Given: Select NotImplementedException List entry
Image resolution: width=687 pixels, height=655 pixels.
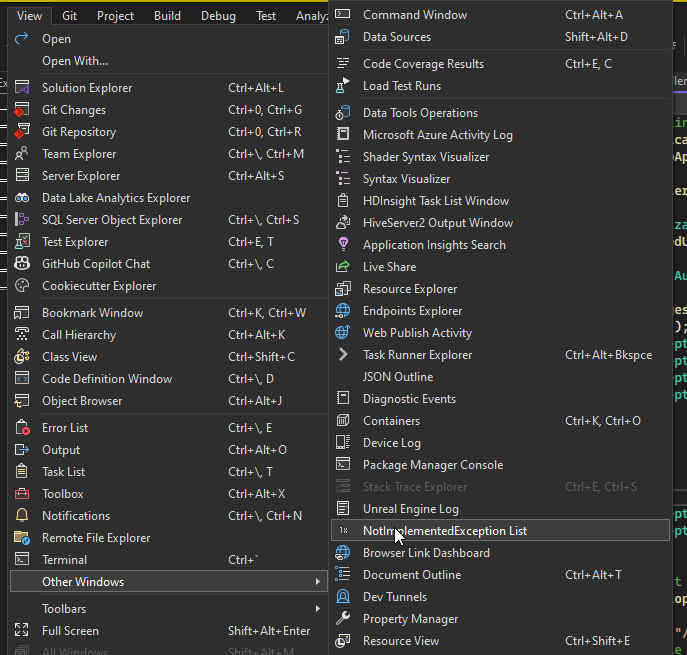Looking at the screenshot, I should [x=444, y=531].
